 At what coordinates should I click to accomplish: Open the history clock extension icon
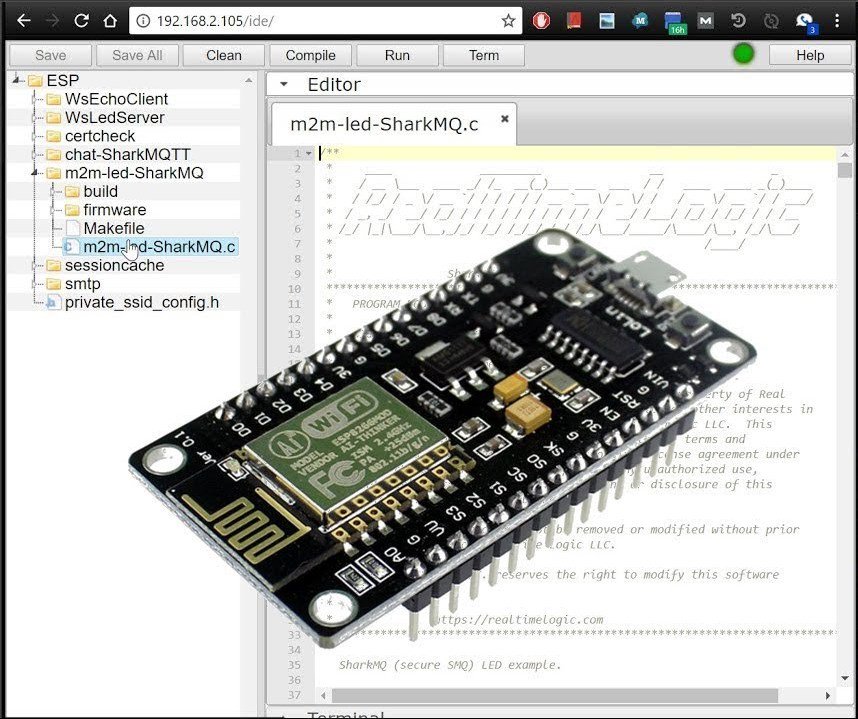[x=738, y=21]
